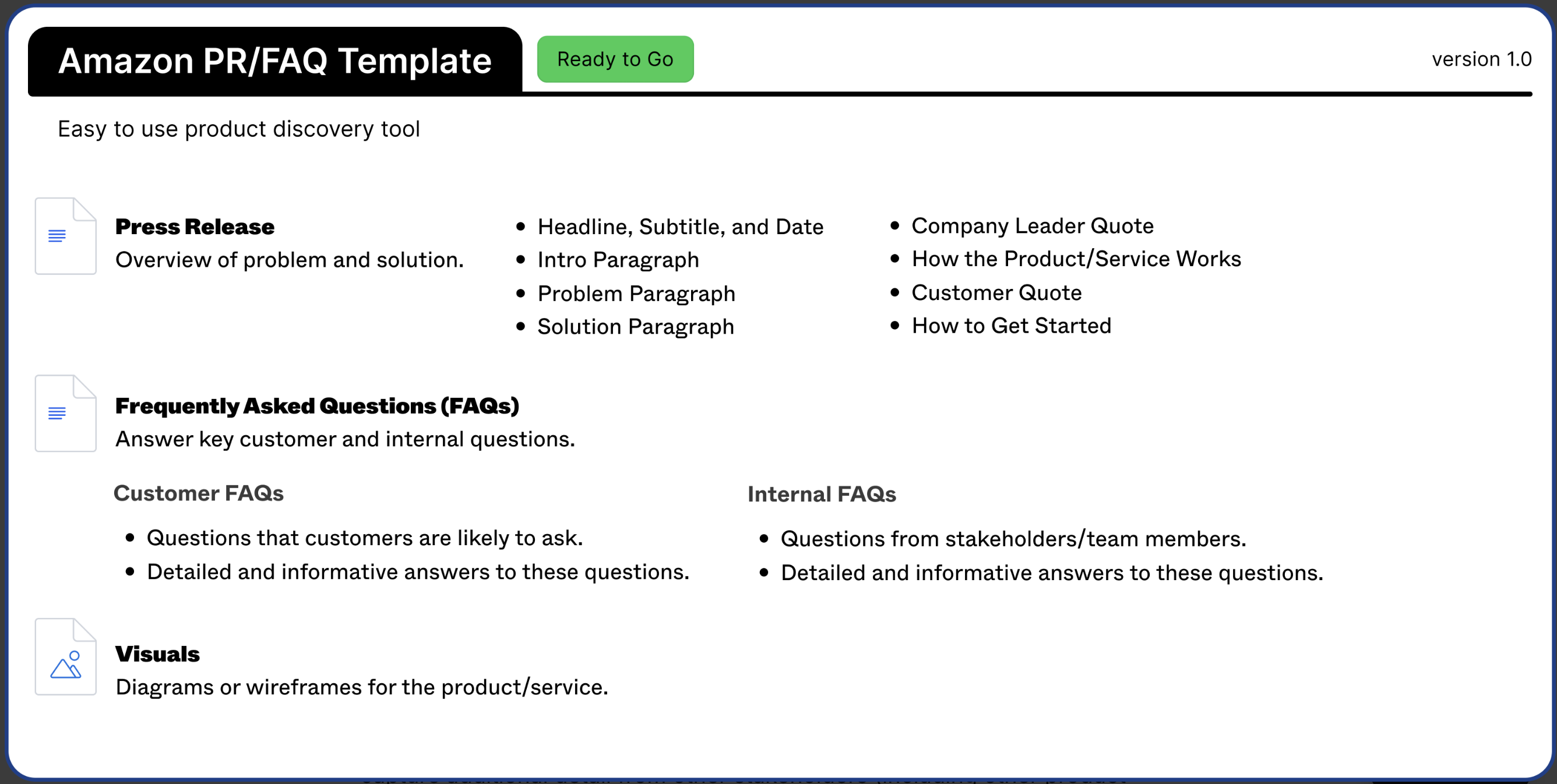Click the Headline, Subtitle, and Date bullet
This screenshot has height=784, width=1557.
point(680,227)
